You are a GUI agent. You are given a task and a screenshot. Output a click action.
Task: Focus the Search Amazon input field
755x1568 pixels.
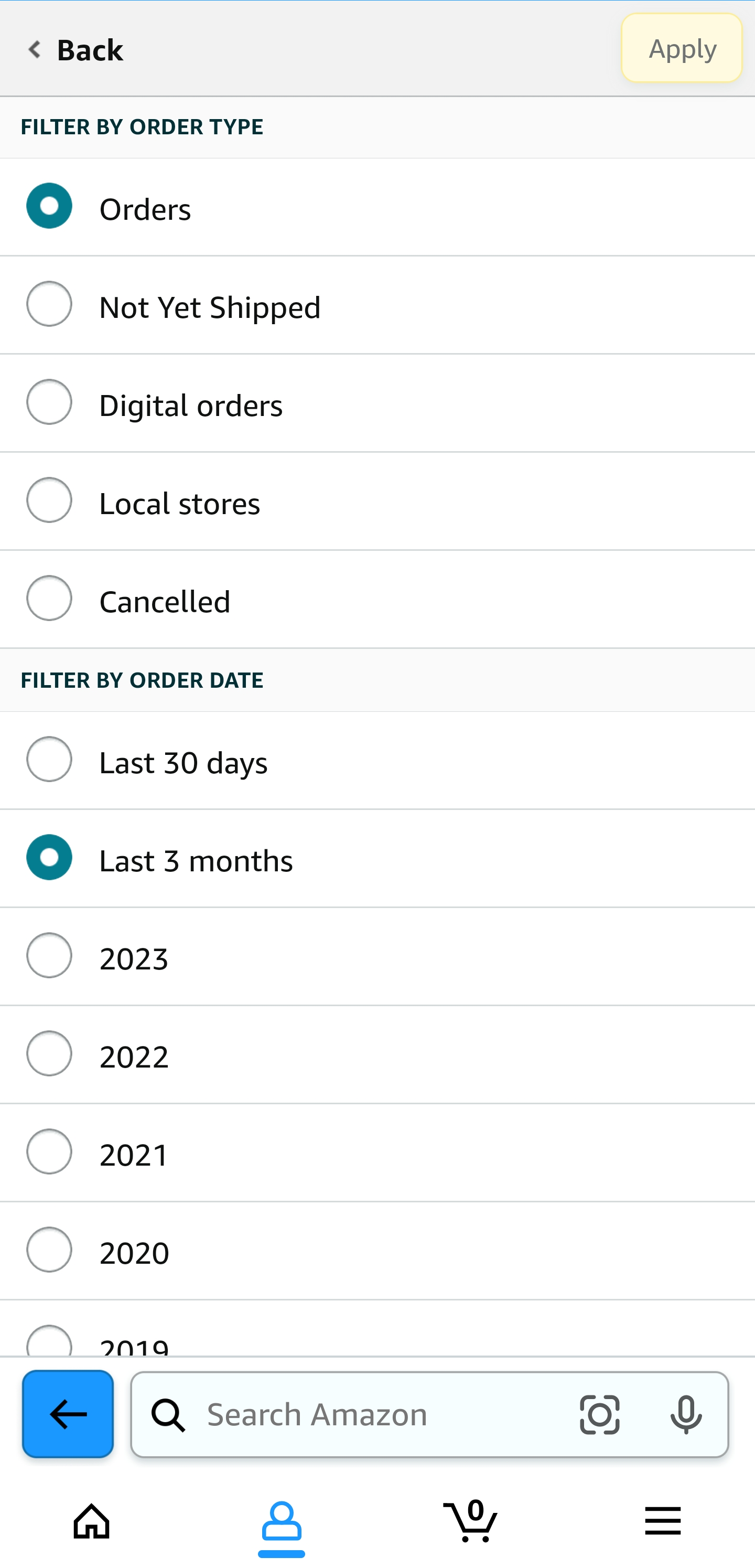pyautogui.click(x=377, y=1415)
